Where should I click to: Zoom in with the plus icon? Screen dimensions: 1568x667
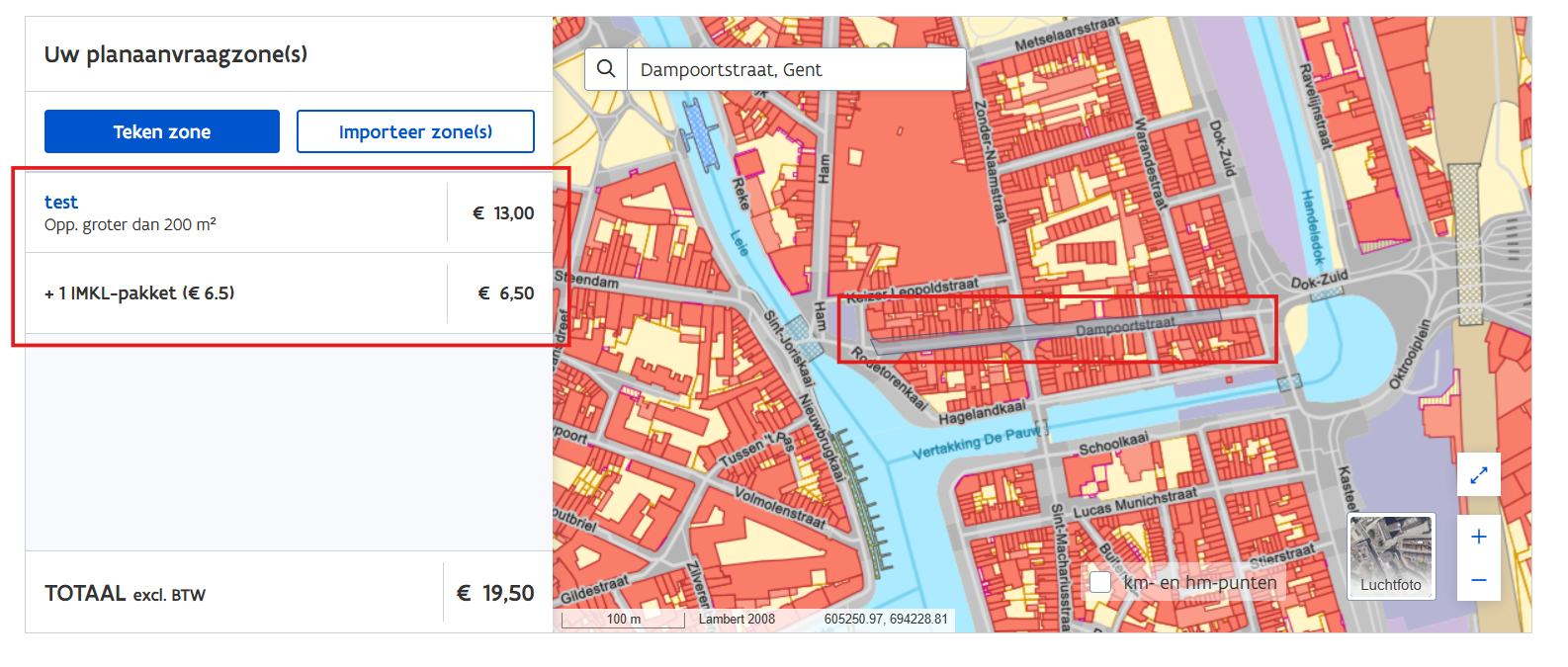(1478, 537)
